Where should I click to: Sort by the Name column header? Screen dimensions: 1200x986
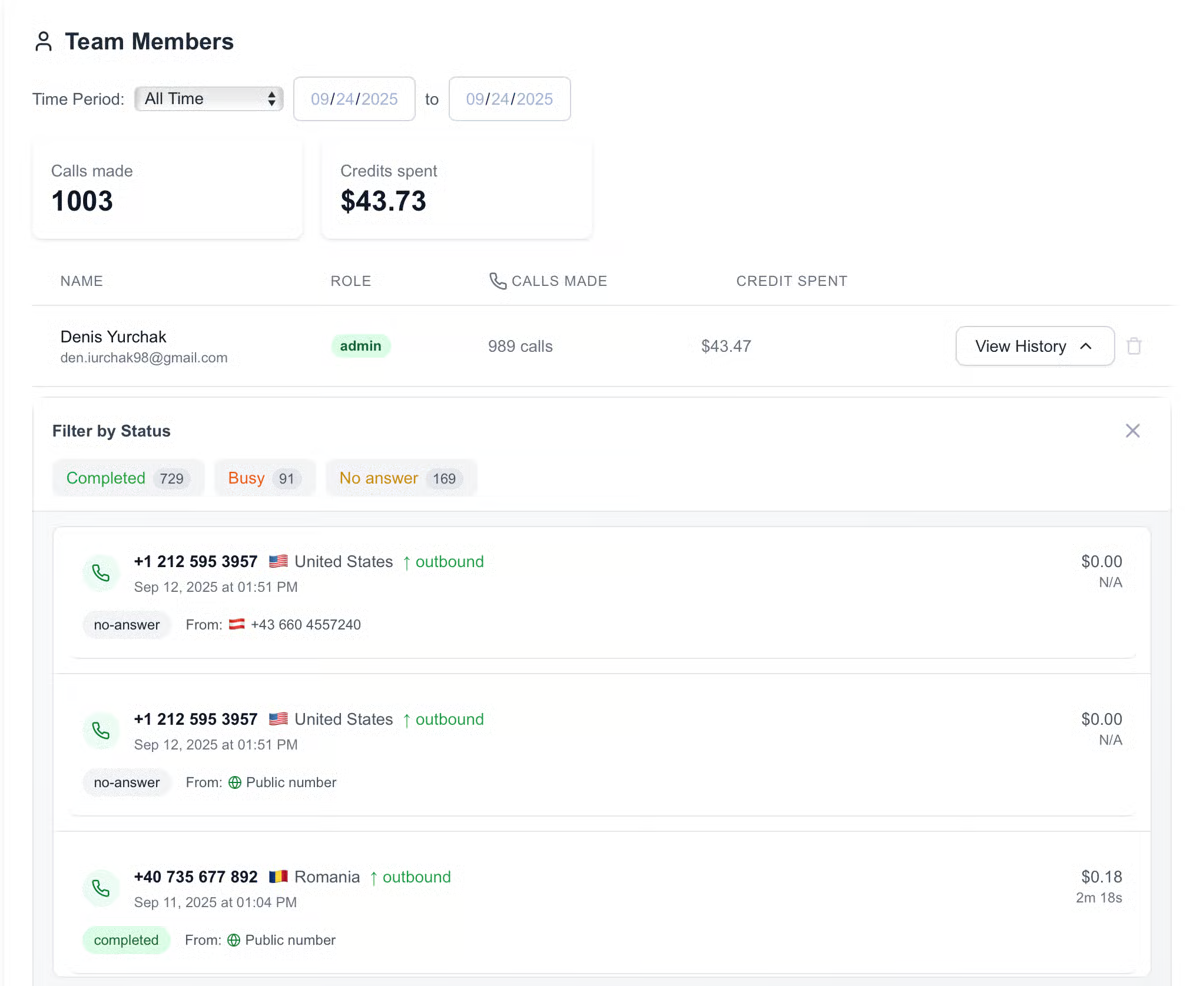click(x=82, y=281)
